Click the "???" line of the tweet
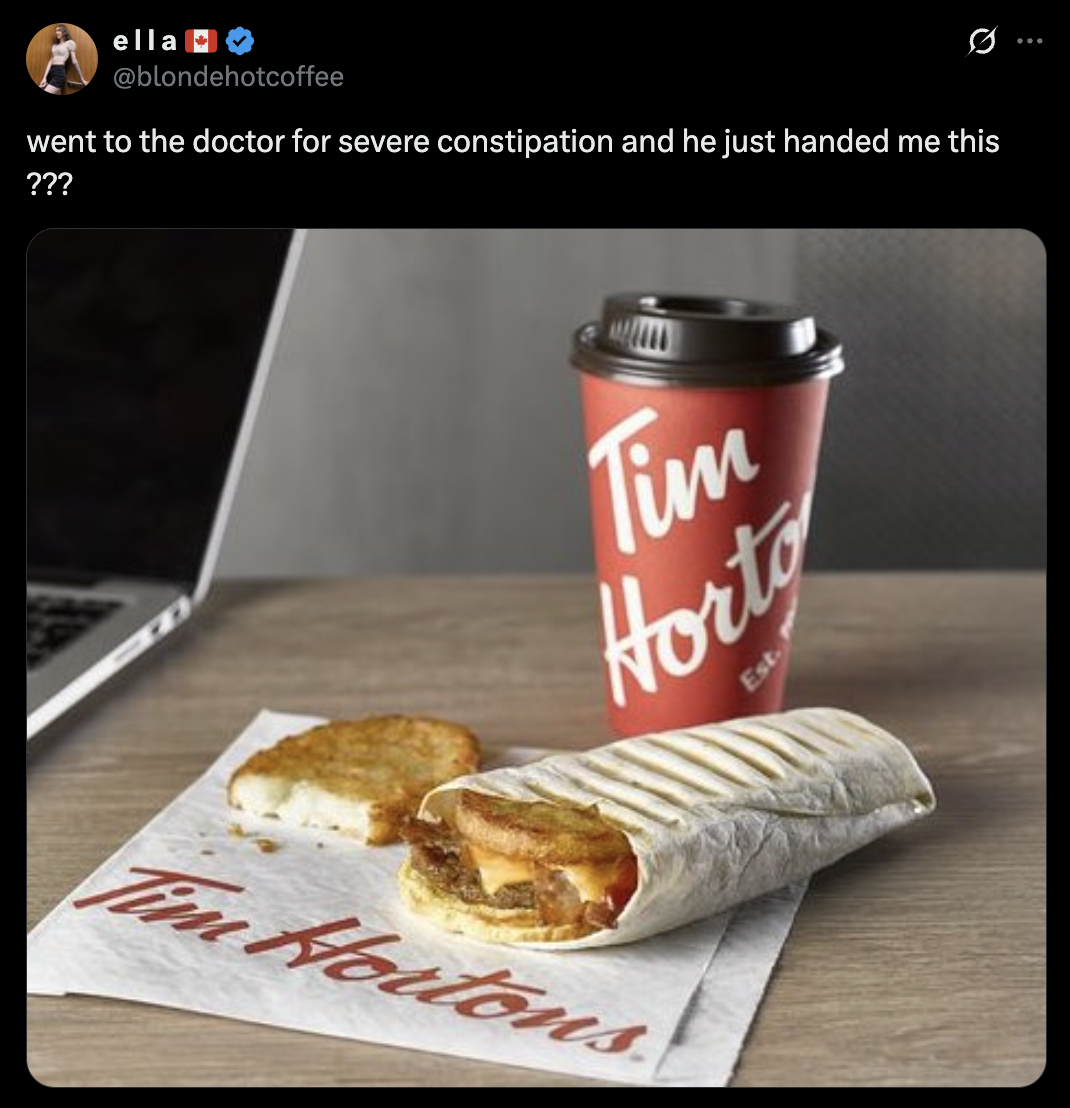The image size is (1070, 1108). tap(49, 184)
